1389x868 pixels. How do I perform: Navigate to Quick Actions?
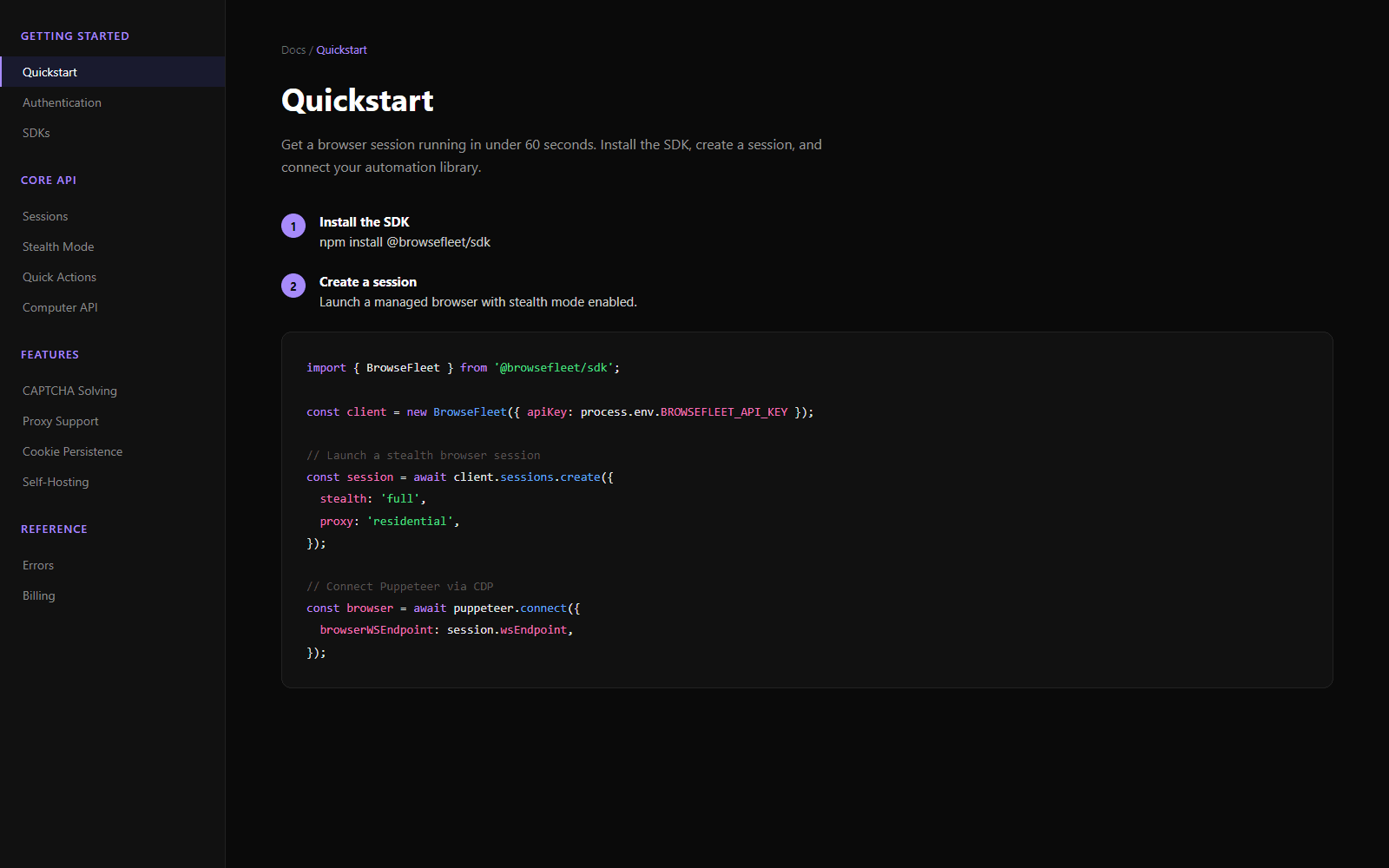pyautogui.click(x=59, y=277)
